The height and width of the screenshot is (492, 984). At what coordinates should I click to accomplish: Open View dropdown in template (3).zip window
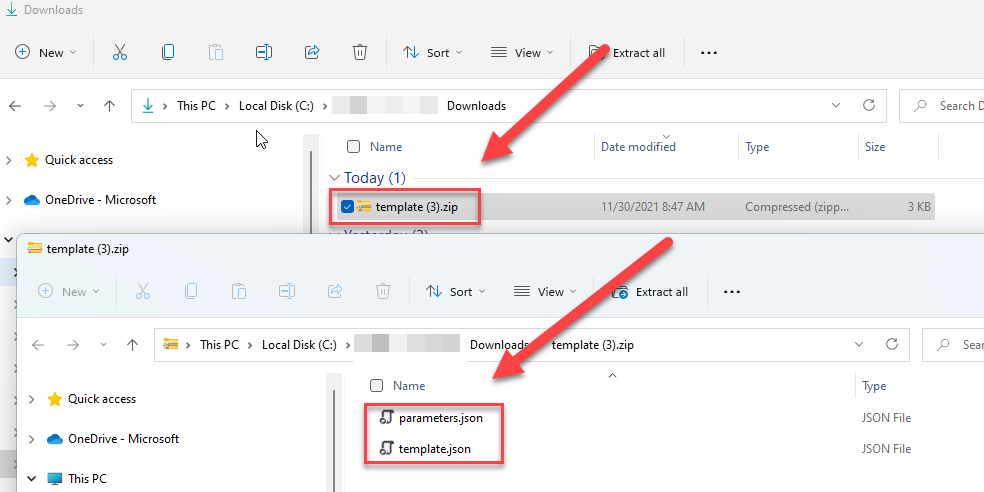(545, 292)
